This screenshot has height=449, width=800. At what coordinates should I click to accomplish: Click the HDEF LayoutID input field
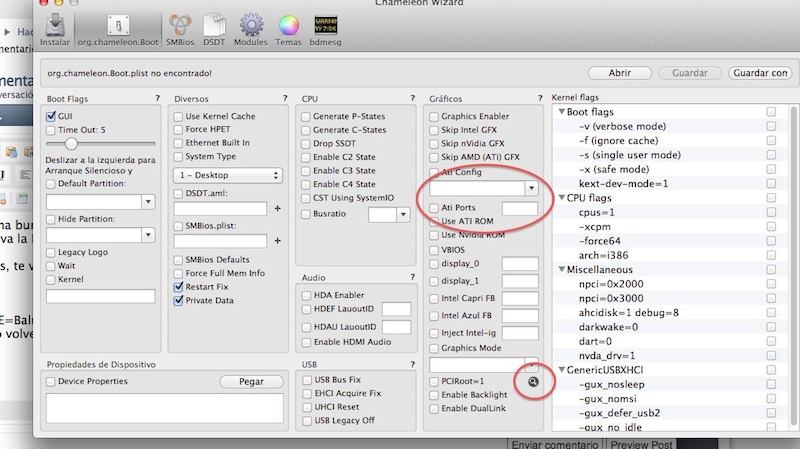pos(396,309)
